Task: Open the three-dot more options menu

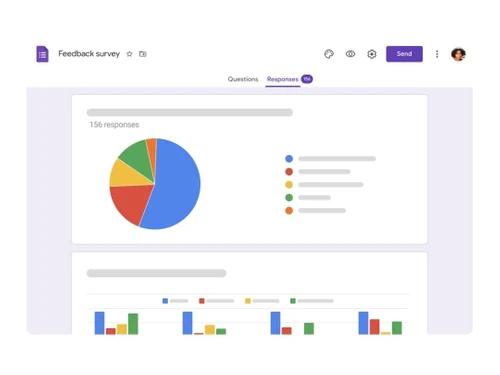Action: (x=437, y=54)
